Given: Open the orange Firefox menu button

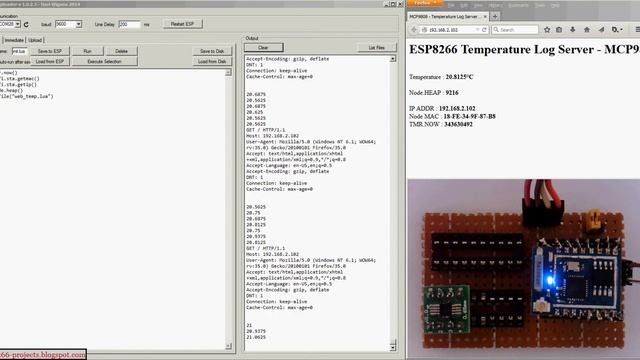Looking at the screenshot, I should click(425, 3).
